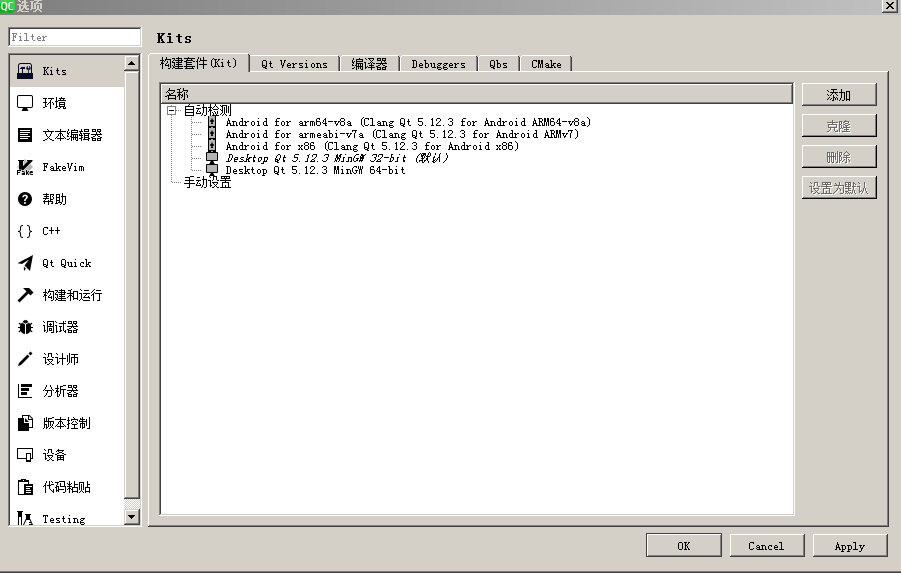Screen dimensions: 901x574
Task: Select Android for armeabi-v7a kit row
Action: click(x=402, y=134)
